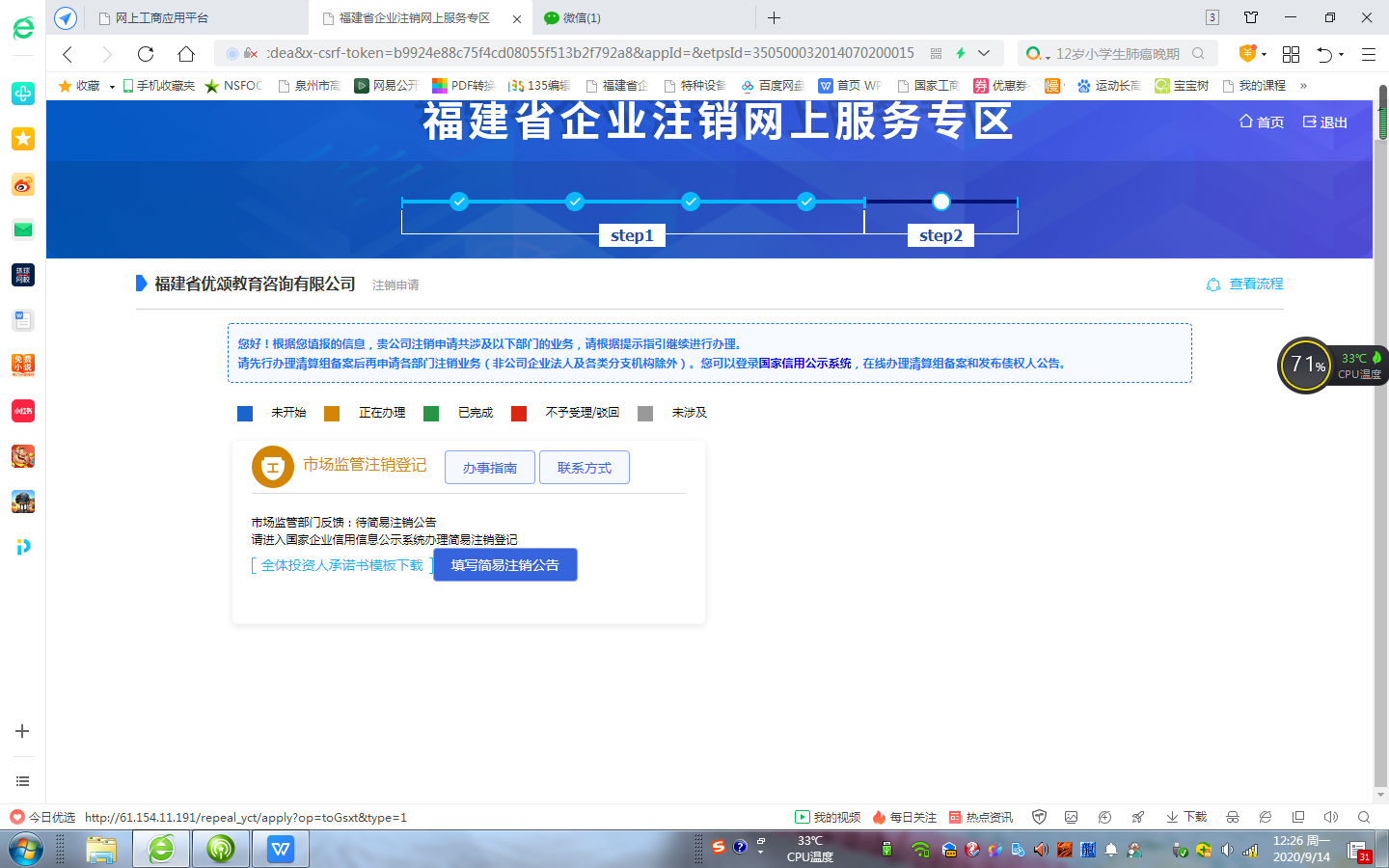The width and height of the screenshot is (1389, 868).
Task: Click the browser search input field
Action: (x=1119, y=54)
